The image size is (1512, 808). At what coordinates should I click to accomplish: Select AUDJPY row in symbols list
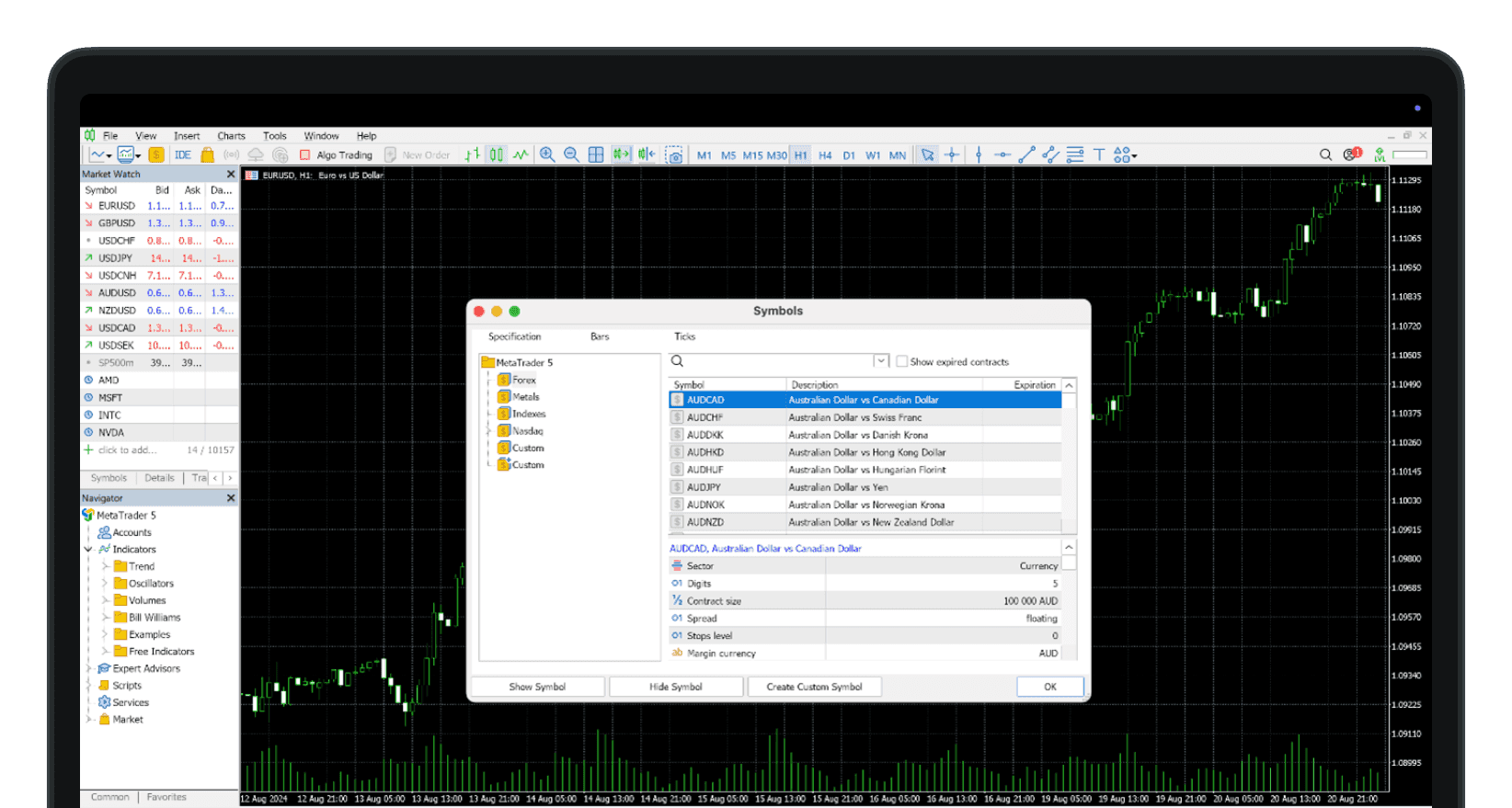point(865,487)
